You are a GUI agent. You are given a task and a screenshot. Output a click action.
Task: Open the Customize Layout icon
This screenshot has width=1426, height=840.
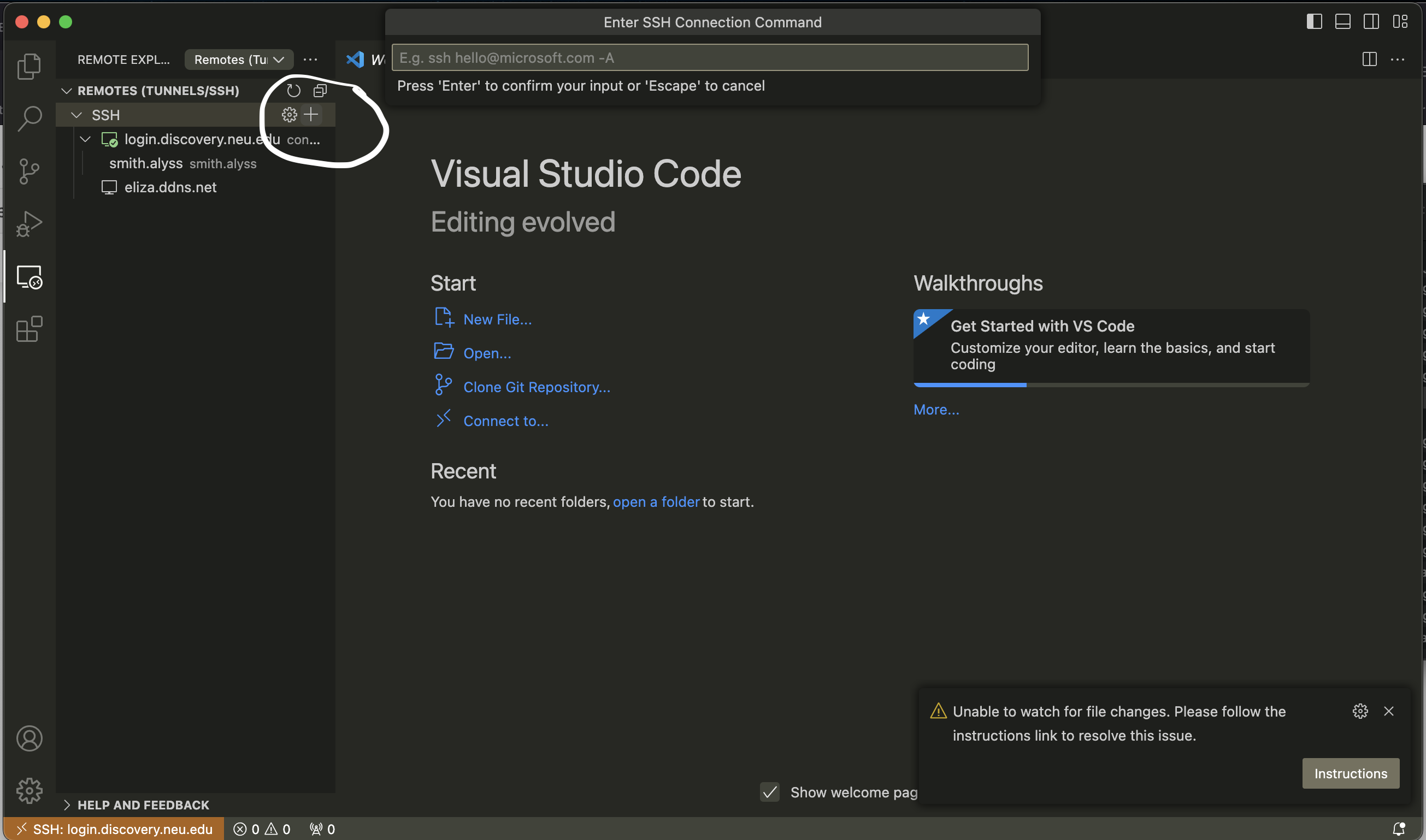pyautogui.click(x=1400, y=21)
